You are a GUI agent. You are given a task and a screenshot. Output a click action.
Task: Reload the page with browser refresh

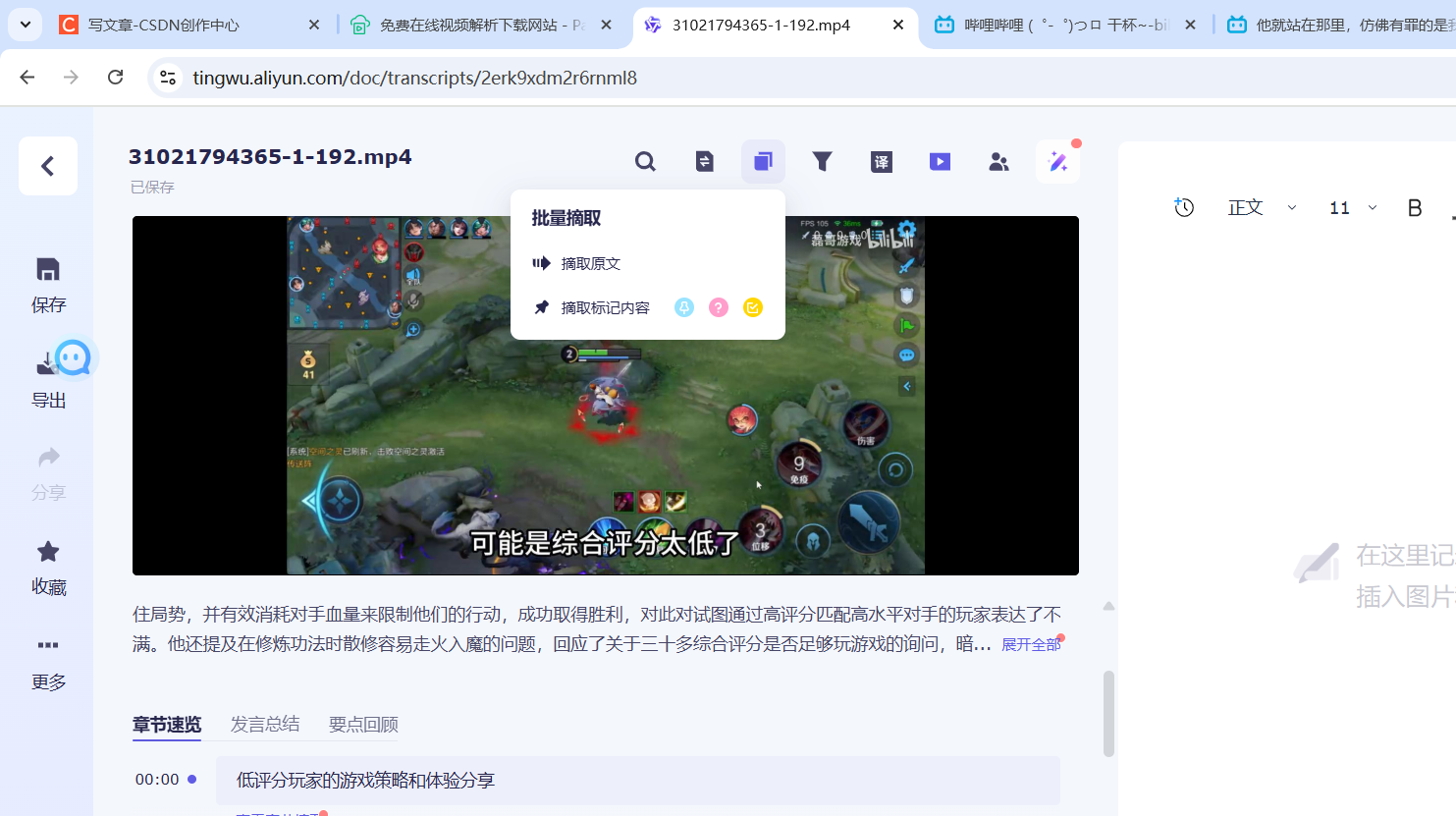click(x=115, y=78)
